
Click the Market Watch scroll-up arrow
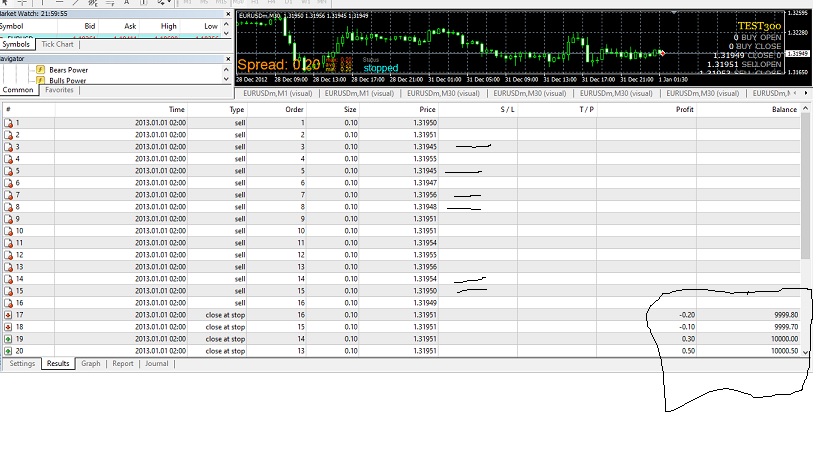226,25
